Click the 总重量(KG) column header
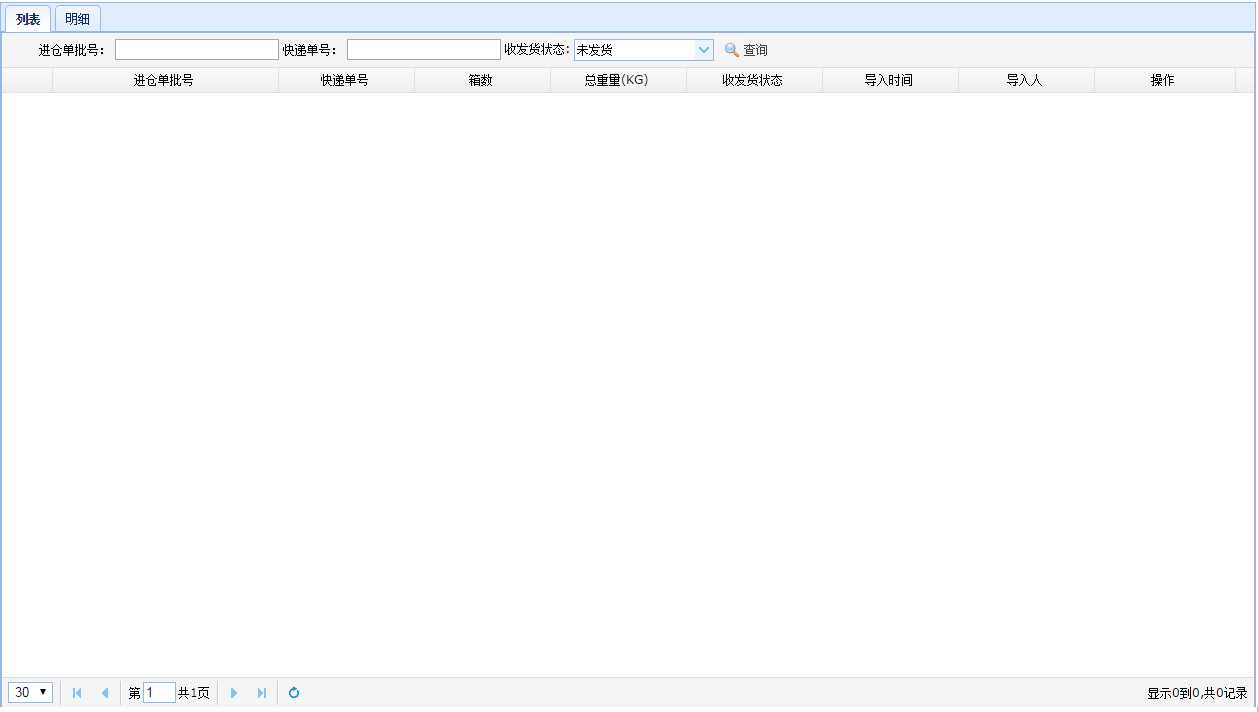Image resolution: width=1258 pixels, height=712 pixels. coord(618,80)
